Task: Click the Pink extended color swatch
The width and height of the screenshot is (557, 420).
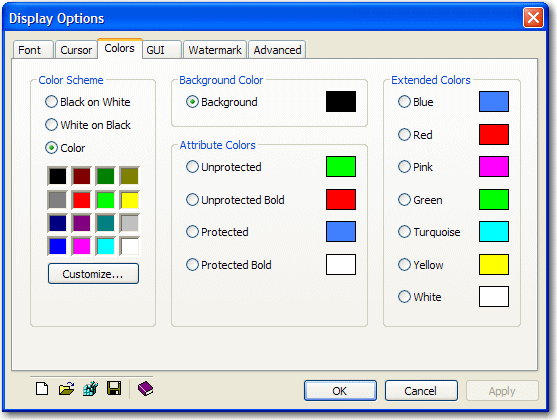Action: pos(494,167)
